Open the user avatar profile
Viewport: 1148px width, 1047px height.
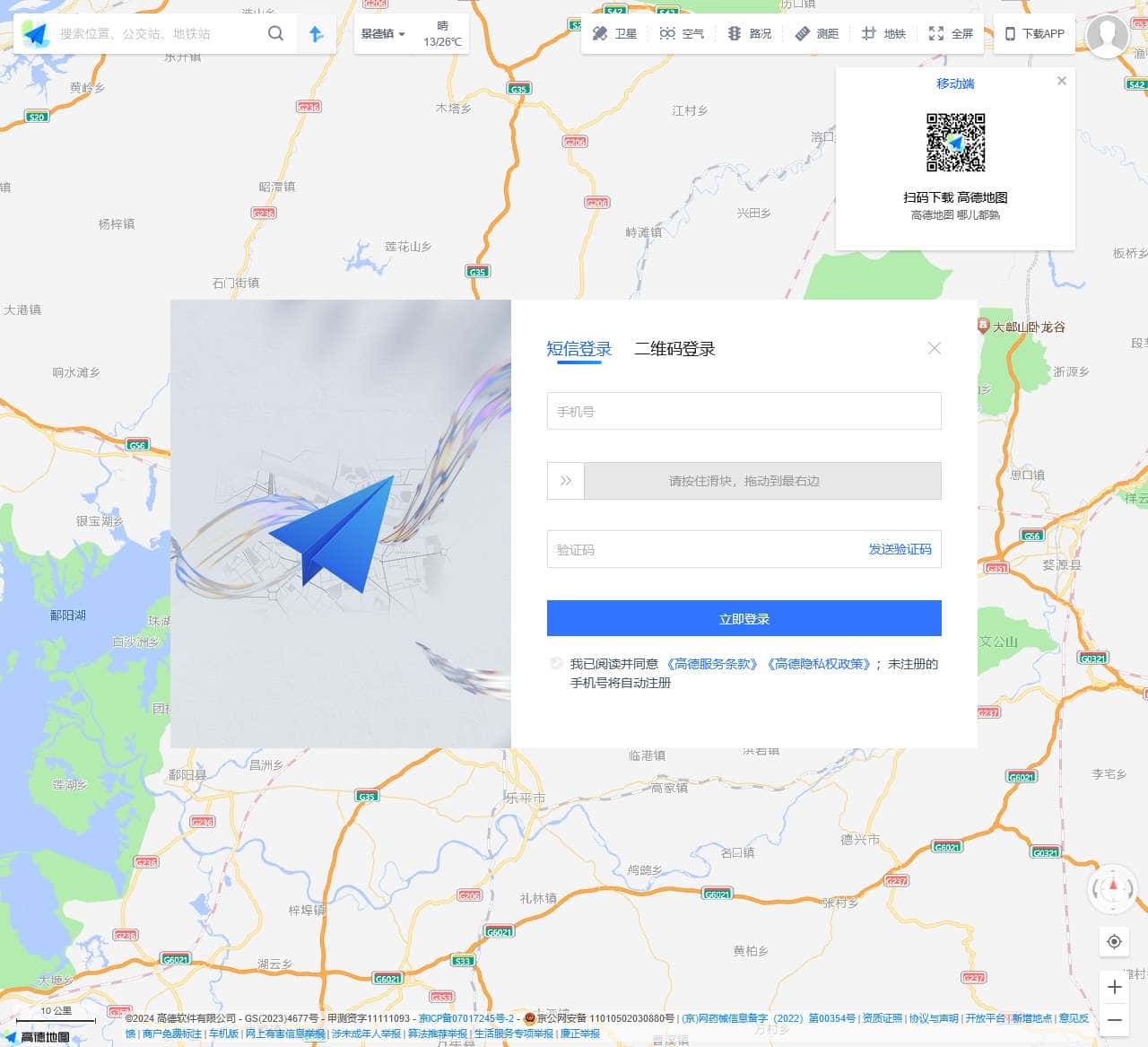coord(1109,37)
